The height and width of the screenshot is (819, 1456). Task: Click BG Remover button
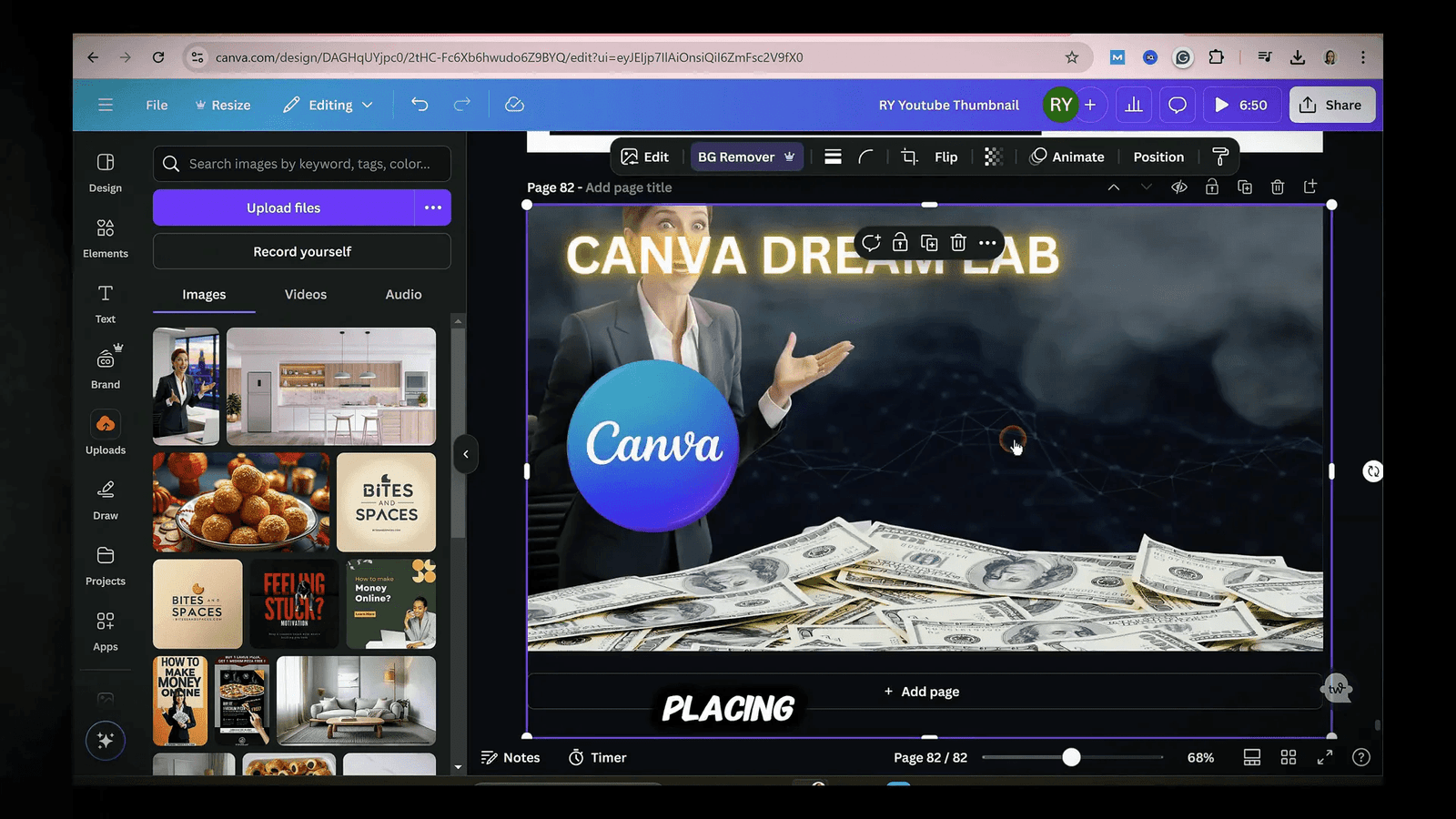[x=746, y=157]
